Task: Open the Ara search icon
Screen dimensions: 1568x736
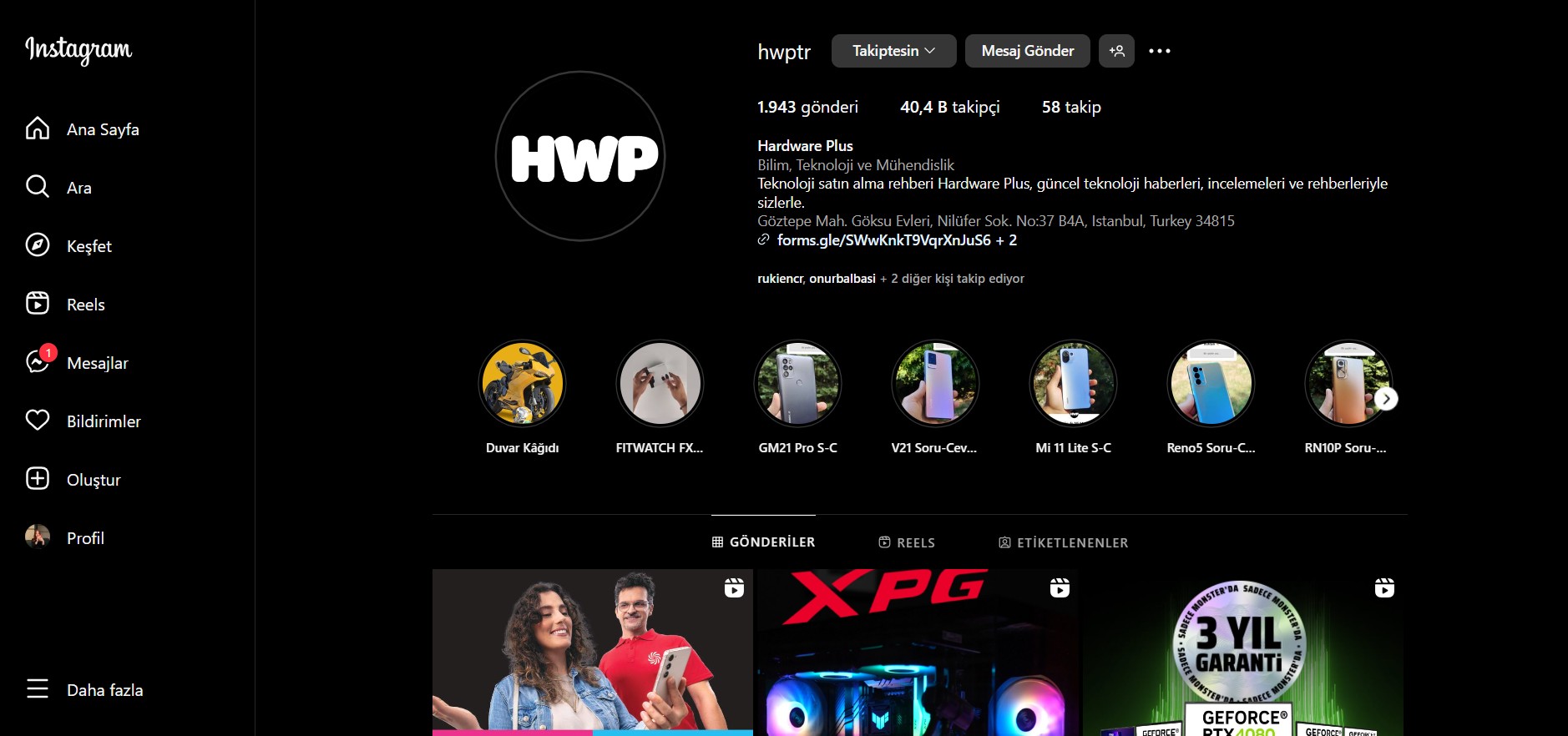Action: tap(38, 186)
